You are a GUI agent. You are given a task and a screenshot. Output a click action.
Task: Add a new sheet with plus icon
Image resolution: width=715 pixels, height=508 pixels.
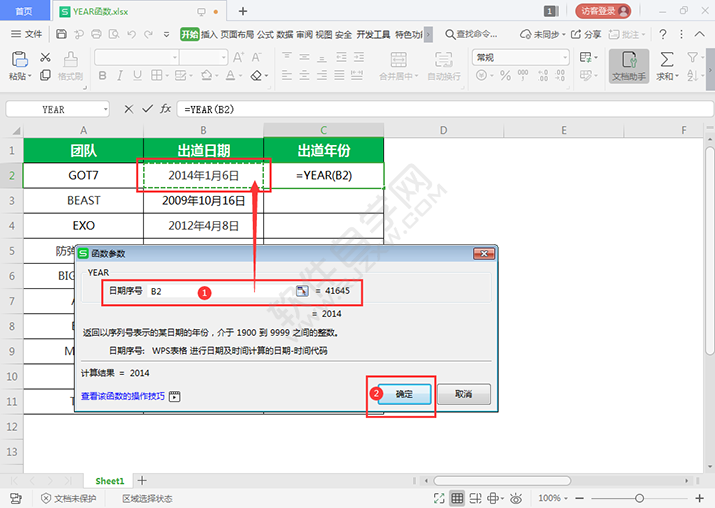[142, 481]
